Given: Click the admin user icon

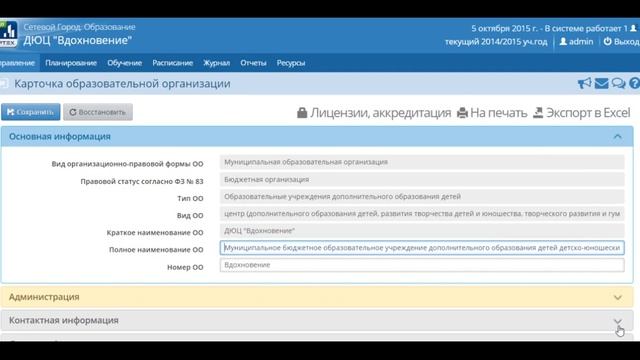Looking at the screenshot, I should [x=563, y=41].
